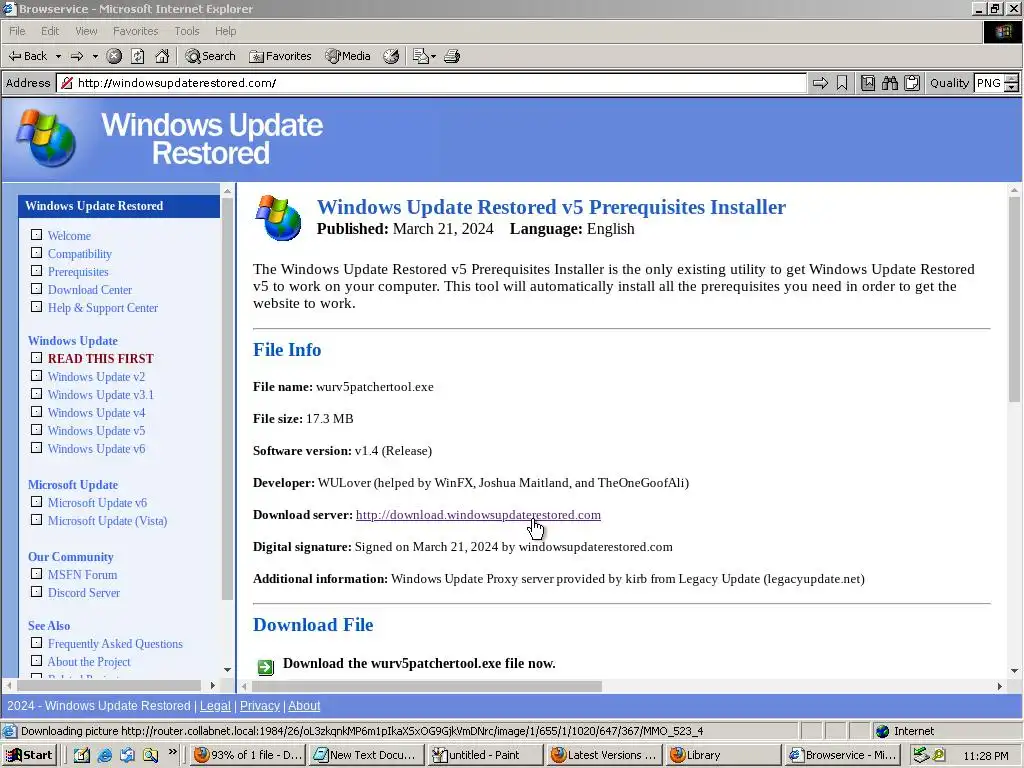
Task: Open the 93% of 1 file download taskbar item
Action: pyautogui.click(x=248, y=755)
